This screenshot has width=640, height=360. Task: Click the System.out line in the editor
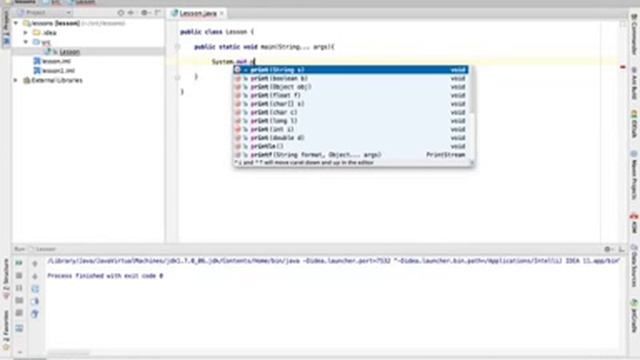tap(233, 62)
